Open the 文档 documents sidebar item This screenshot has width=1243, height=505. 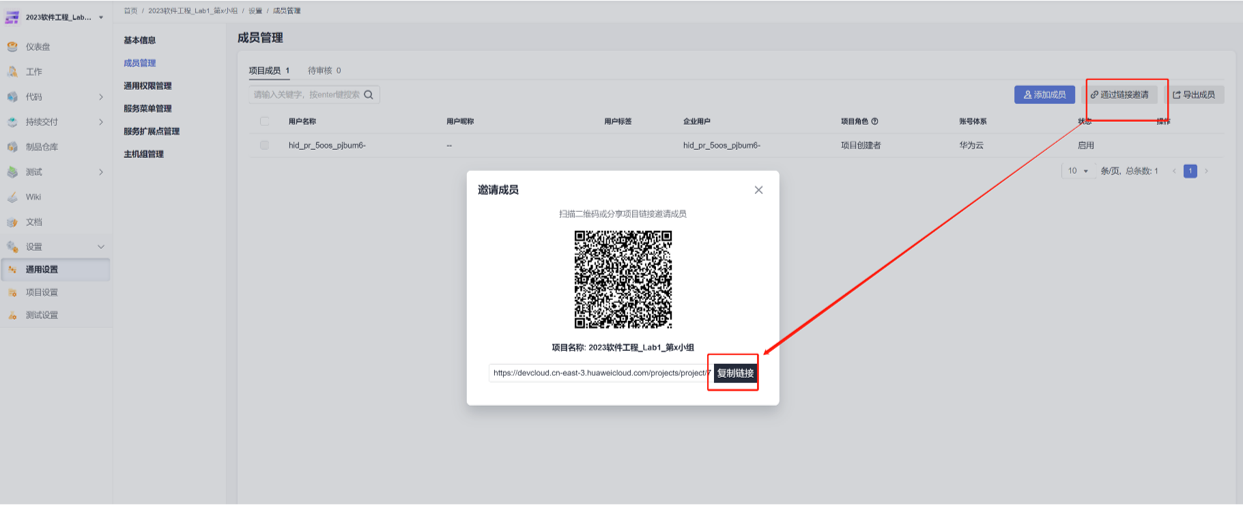pos(34,222)
